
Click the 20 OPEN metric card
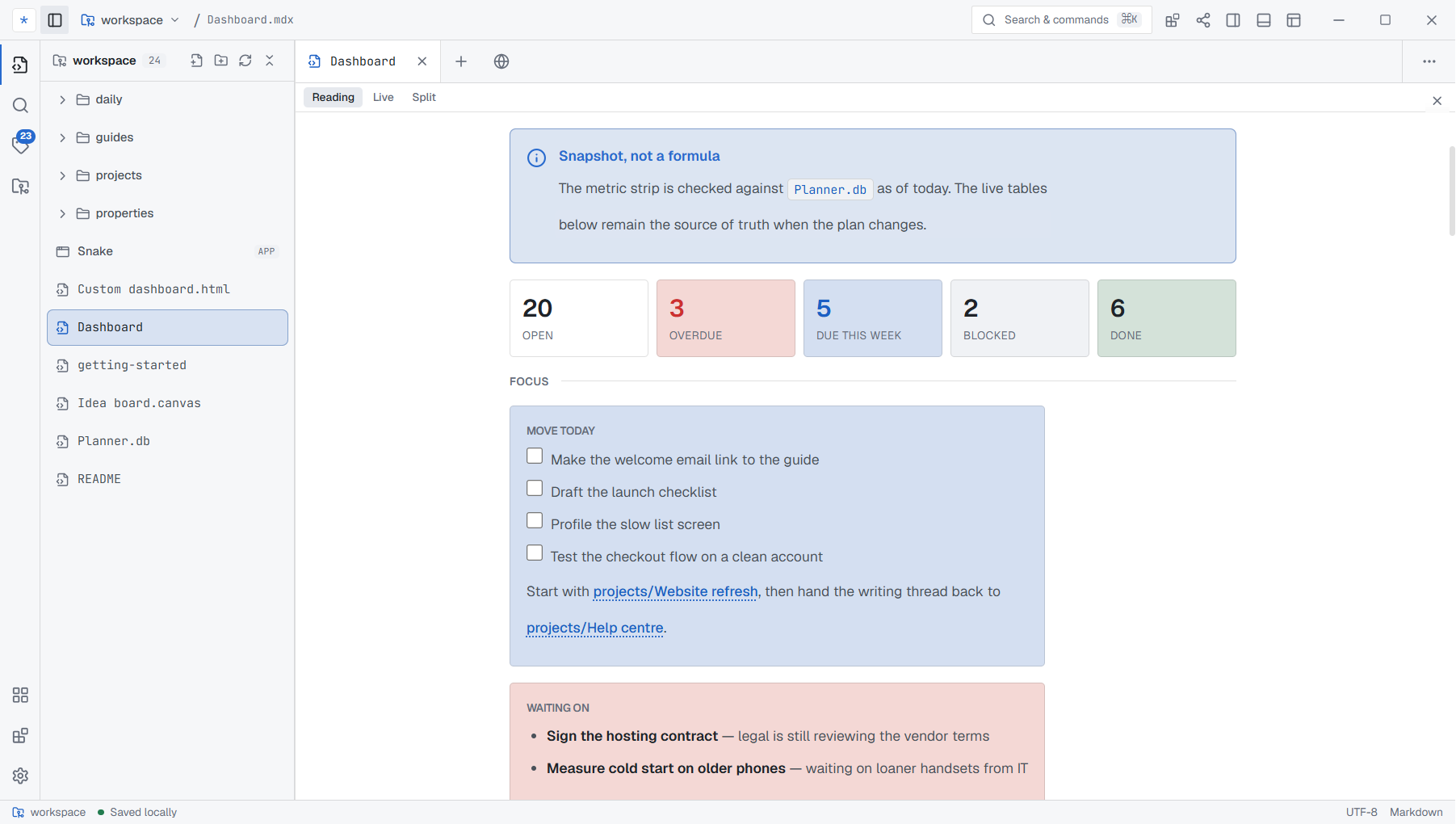coord(578,318)
